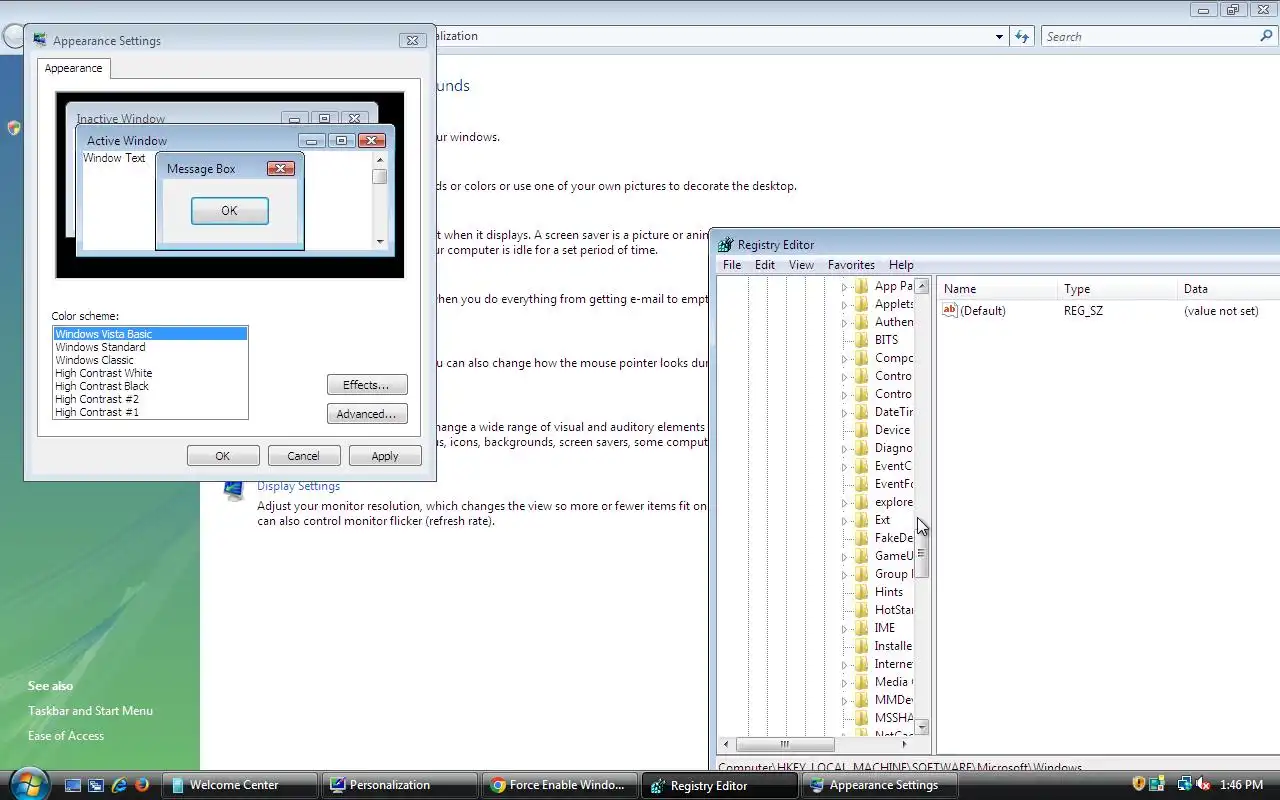
Task: Open Registry Editor View menu
Action: click(801, 265)
